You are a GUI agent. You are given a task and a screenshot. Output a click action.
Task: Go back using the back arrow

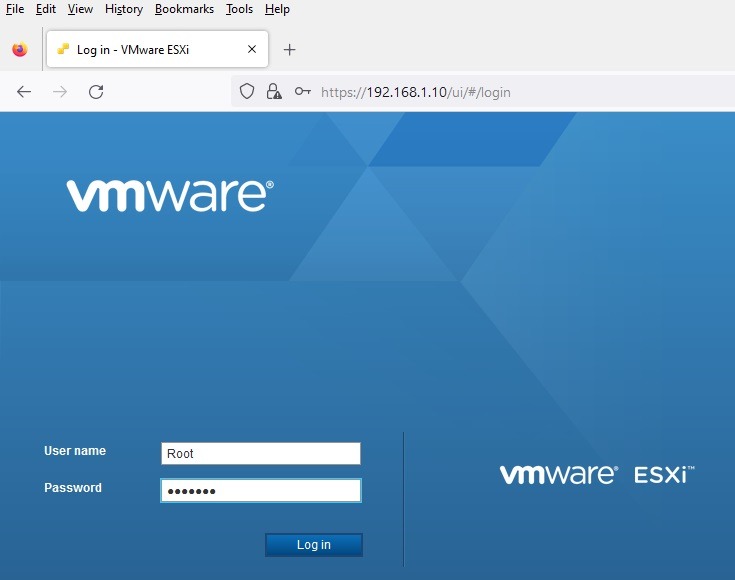coord(24,92)
